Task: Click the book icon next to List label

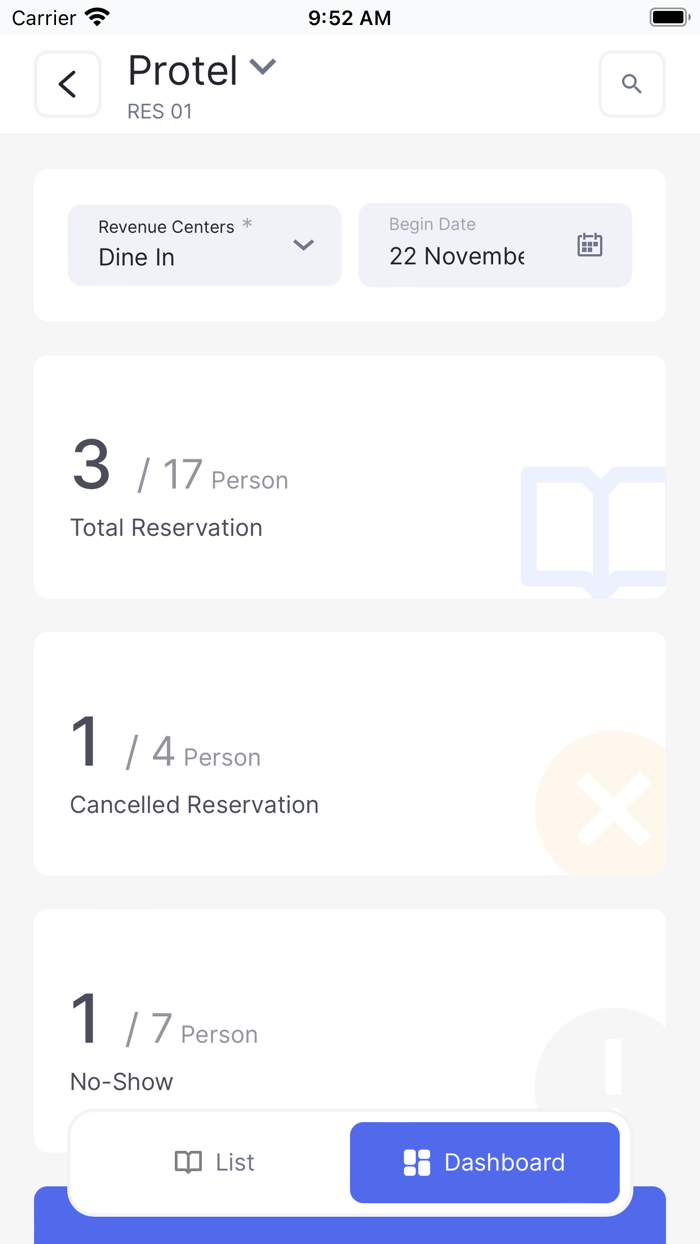Action: (187, 1162)
